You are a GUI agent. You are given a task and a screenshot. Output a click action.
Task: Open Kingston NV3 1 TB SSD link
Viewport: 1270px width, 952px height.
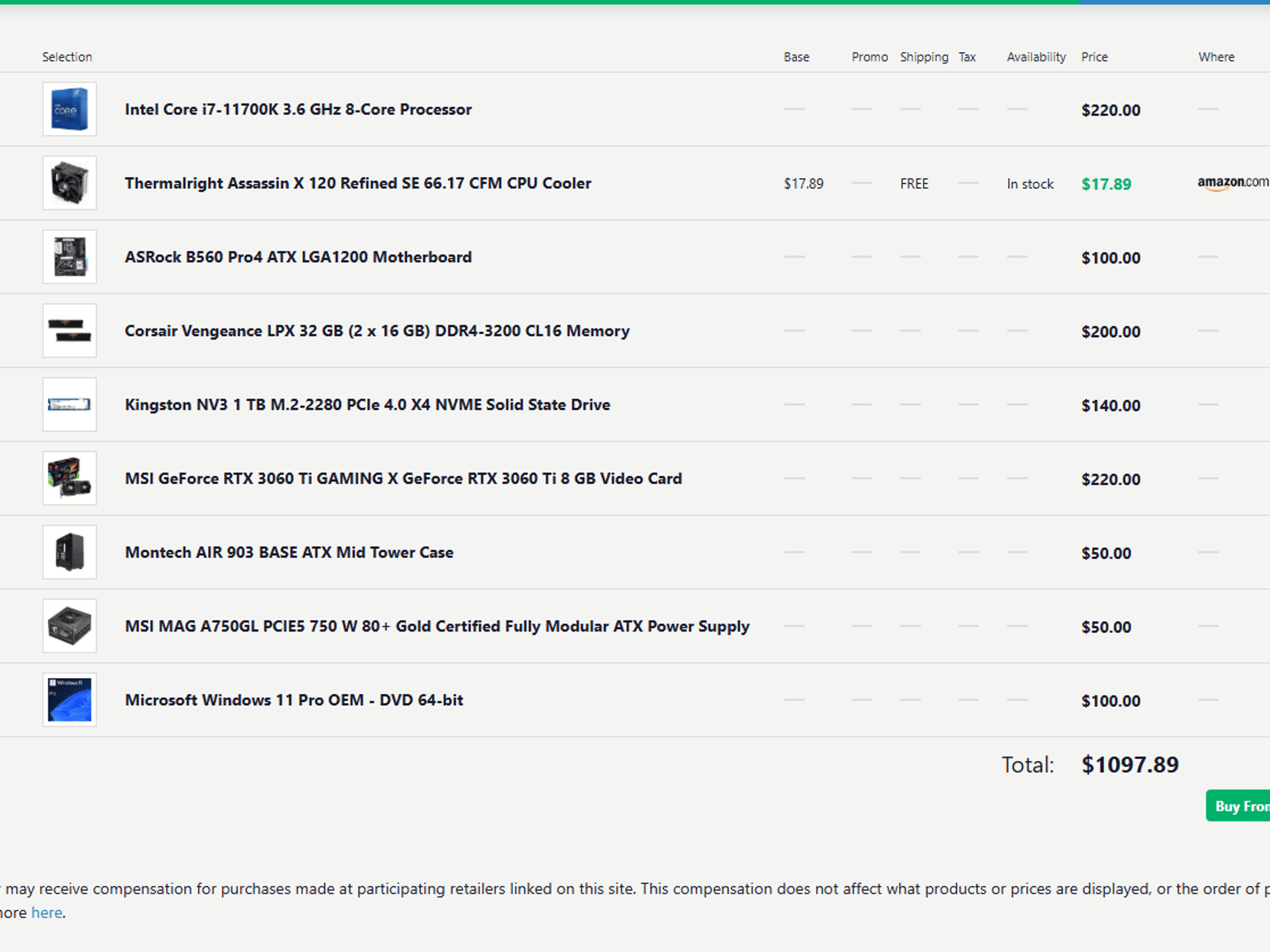pos(368,405)
